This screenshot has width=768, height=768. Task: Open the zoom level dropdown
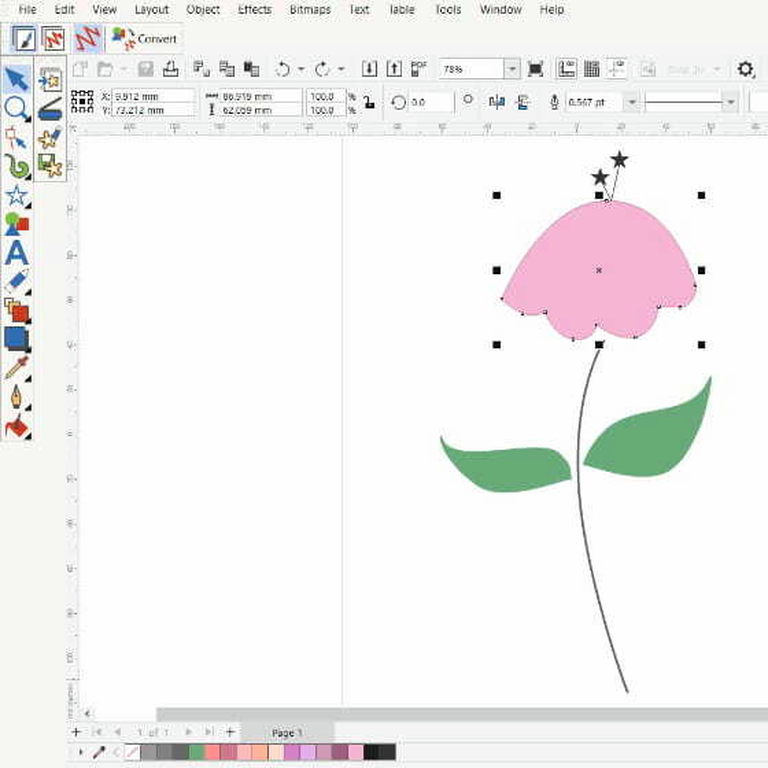(x=512, y=69)
